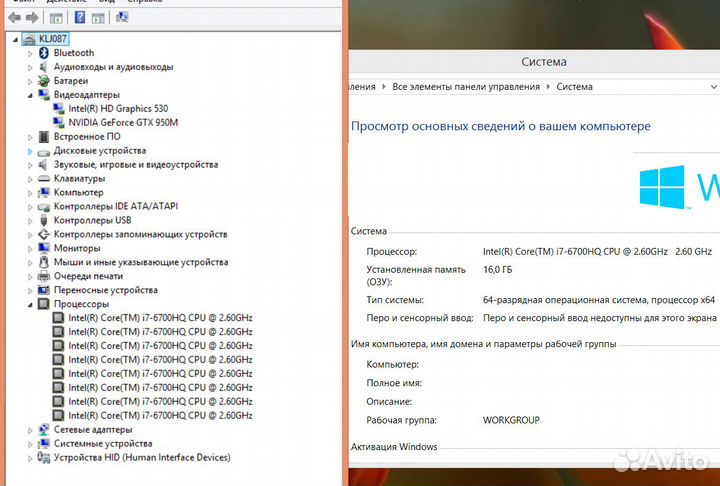Click the Активация Windows section heading
The width and height of the screenshot is (720, 486).
[x=394, y=446]
